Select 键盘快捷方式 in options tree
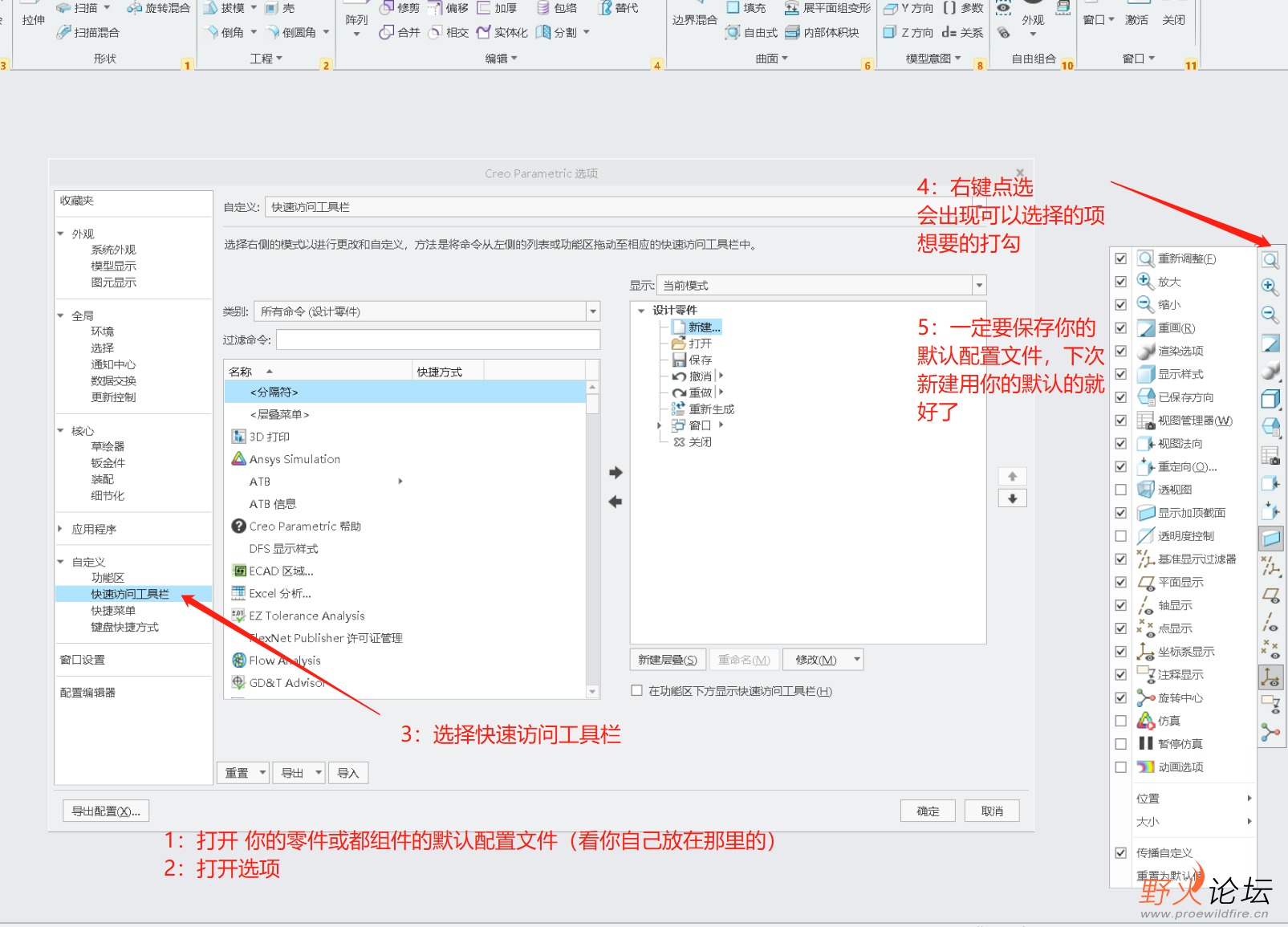Screen dimensions: 1288x927 coord(124,628)
